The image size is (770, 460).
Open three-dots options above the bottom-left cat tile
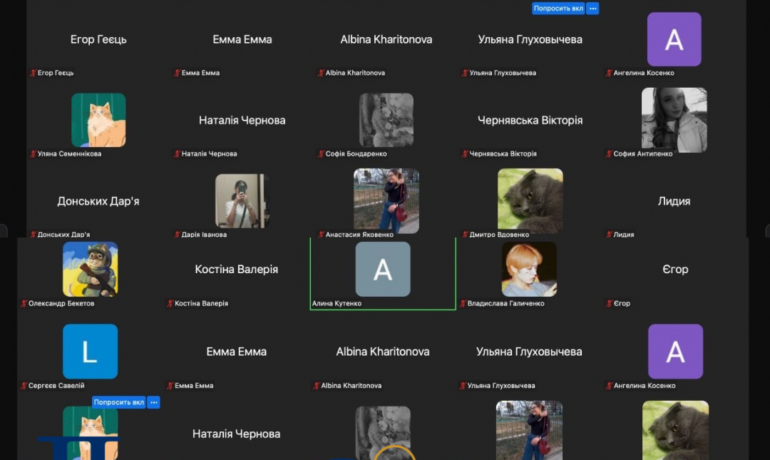154,402
